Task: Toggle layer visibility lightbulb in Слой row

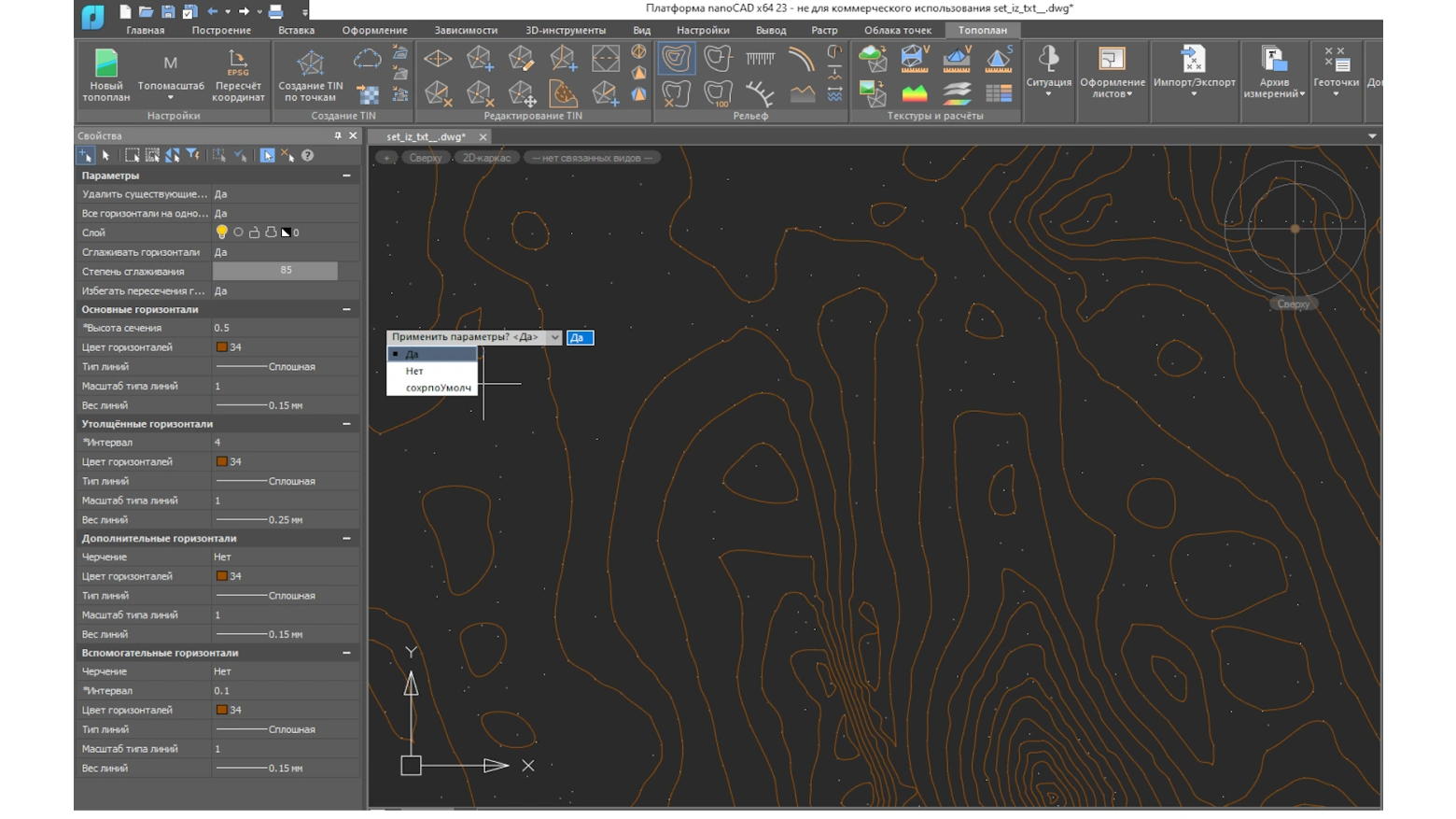Action: click(x=221, y=233)
